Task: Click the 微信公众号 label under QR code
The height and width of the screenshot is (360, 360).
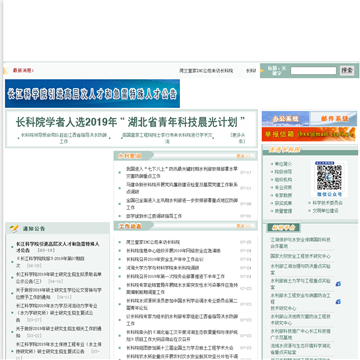Action: [x=329, y=194]
